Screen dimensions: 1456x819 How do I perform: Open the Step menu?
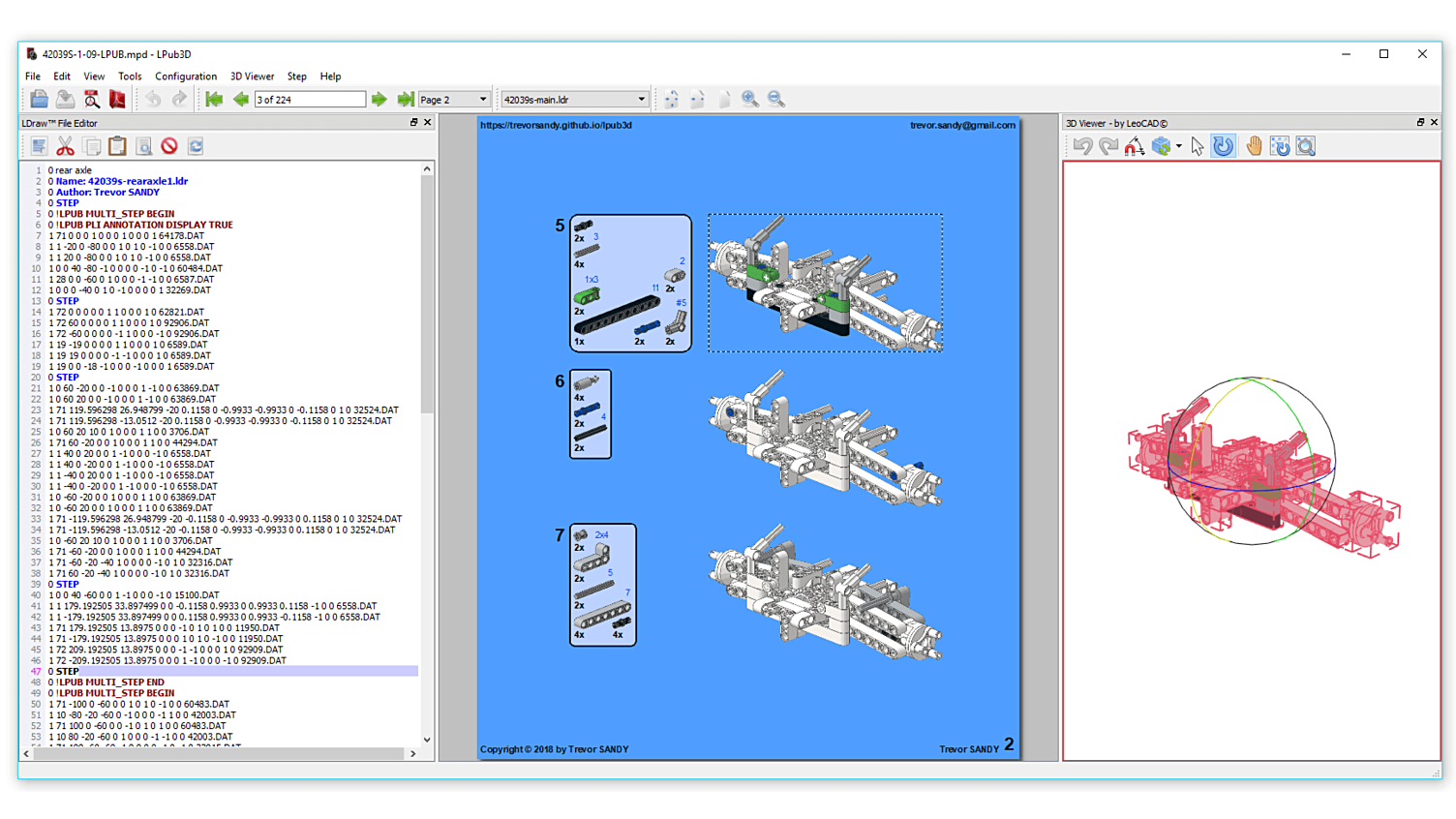(296, 76)
